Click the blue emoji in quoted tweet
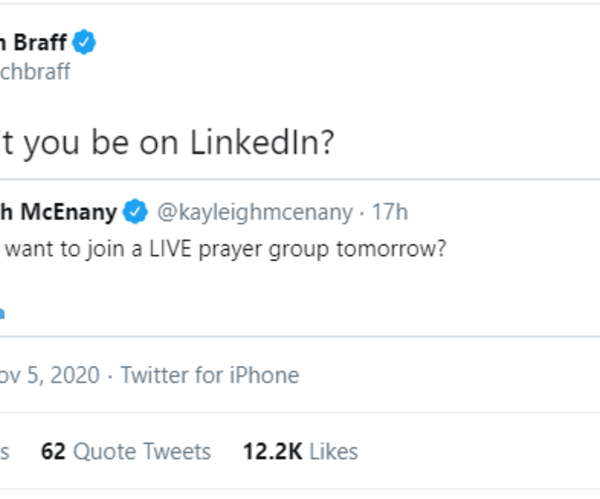The width and height of the screenshot is (600, 499). [2, 311]
